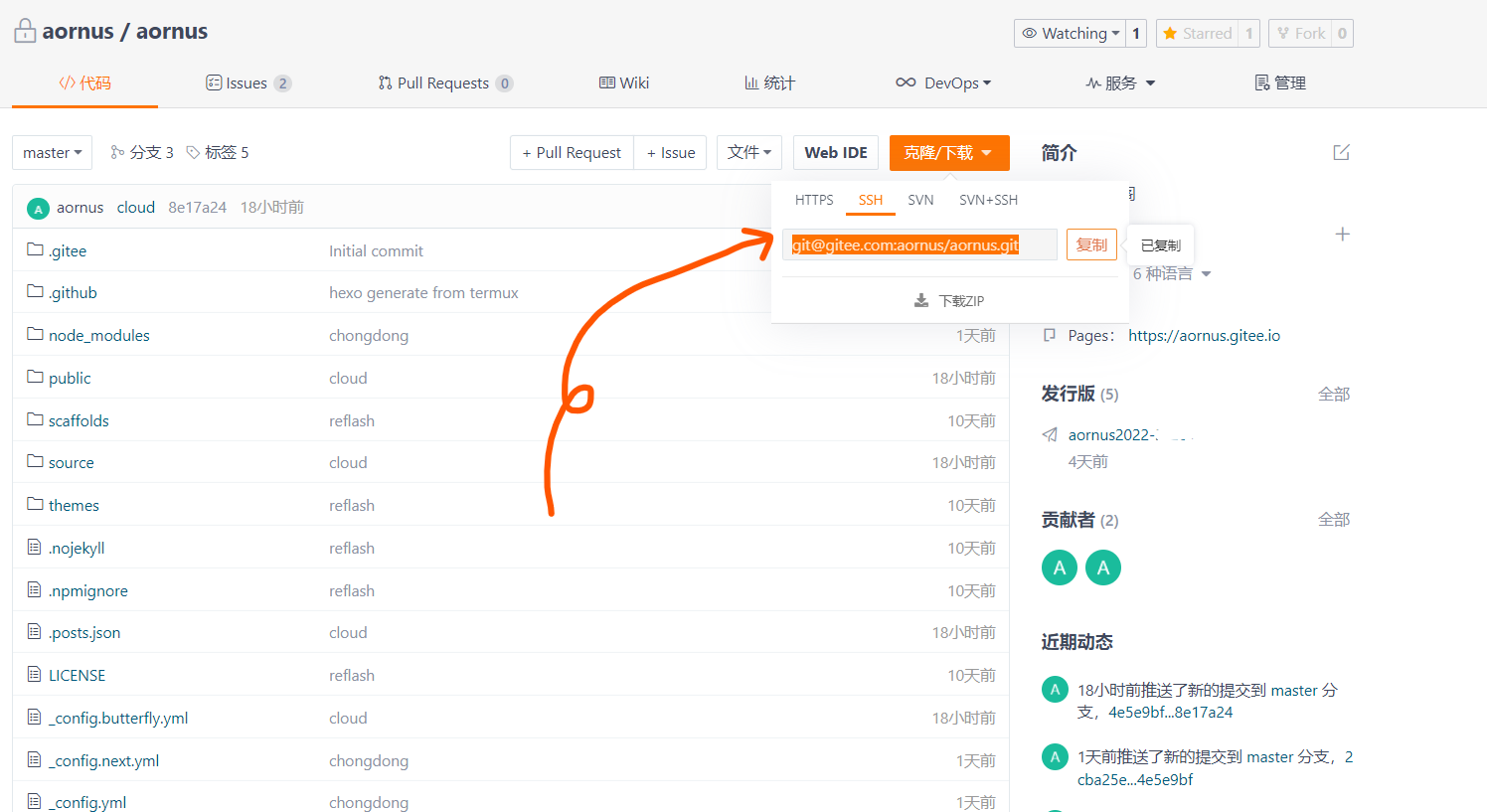The image size is (1487, 812).
Task: Open the node_modules folder
Action: click(x=99, y=336)
